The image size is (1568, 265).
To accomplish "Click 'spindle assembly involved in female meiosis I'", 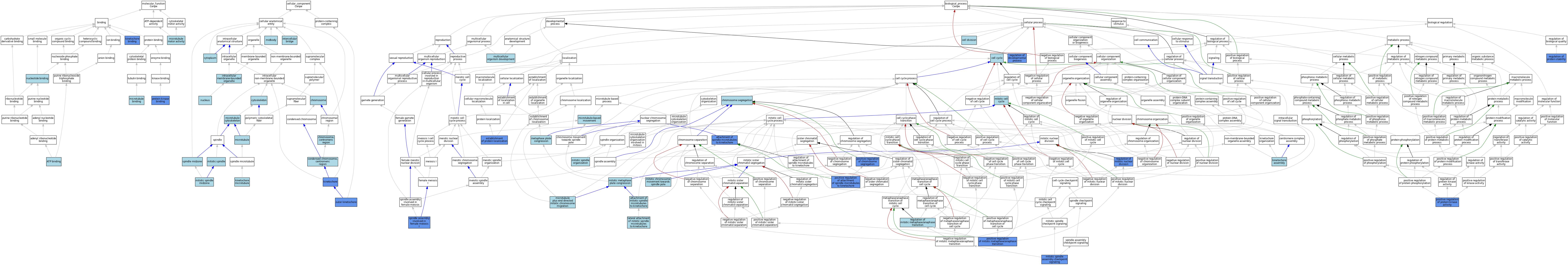I will [419, 222].
